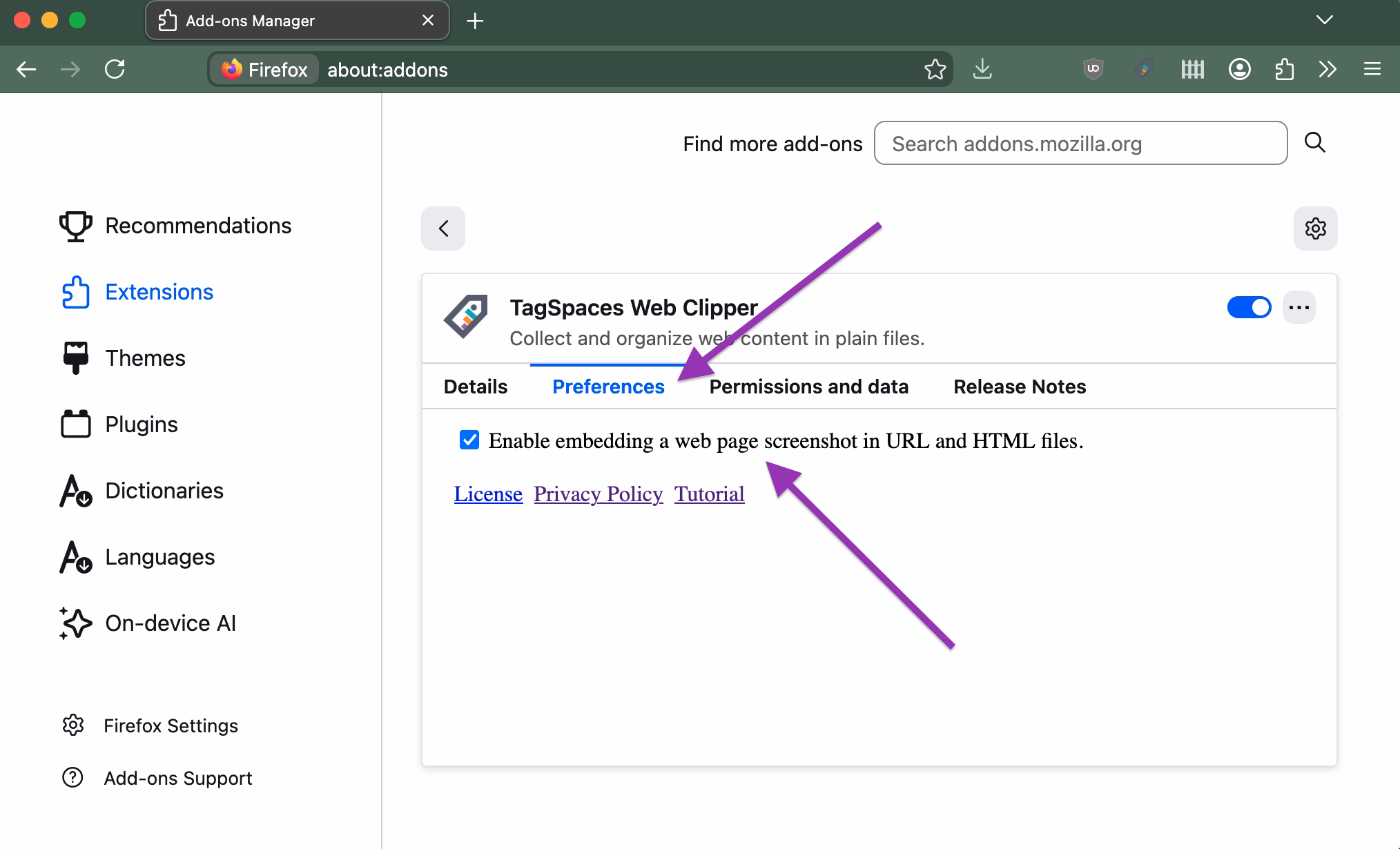Uncheck embedding web page screenshot option
Screen dimensions: 1400x849
469,440
